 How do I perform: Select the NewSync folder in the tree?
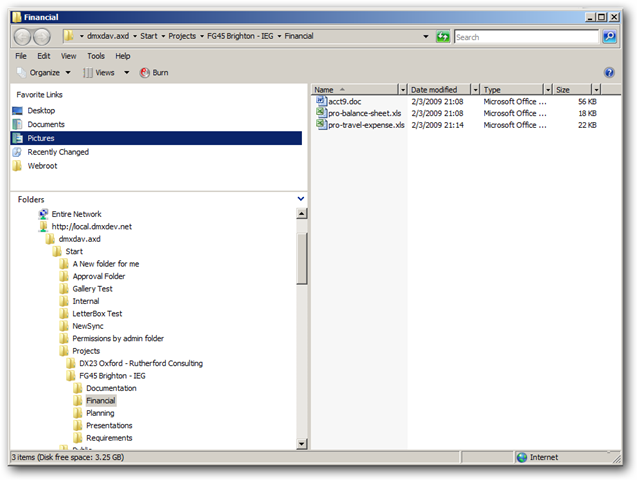tap(88, 326)
